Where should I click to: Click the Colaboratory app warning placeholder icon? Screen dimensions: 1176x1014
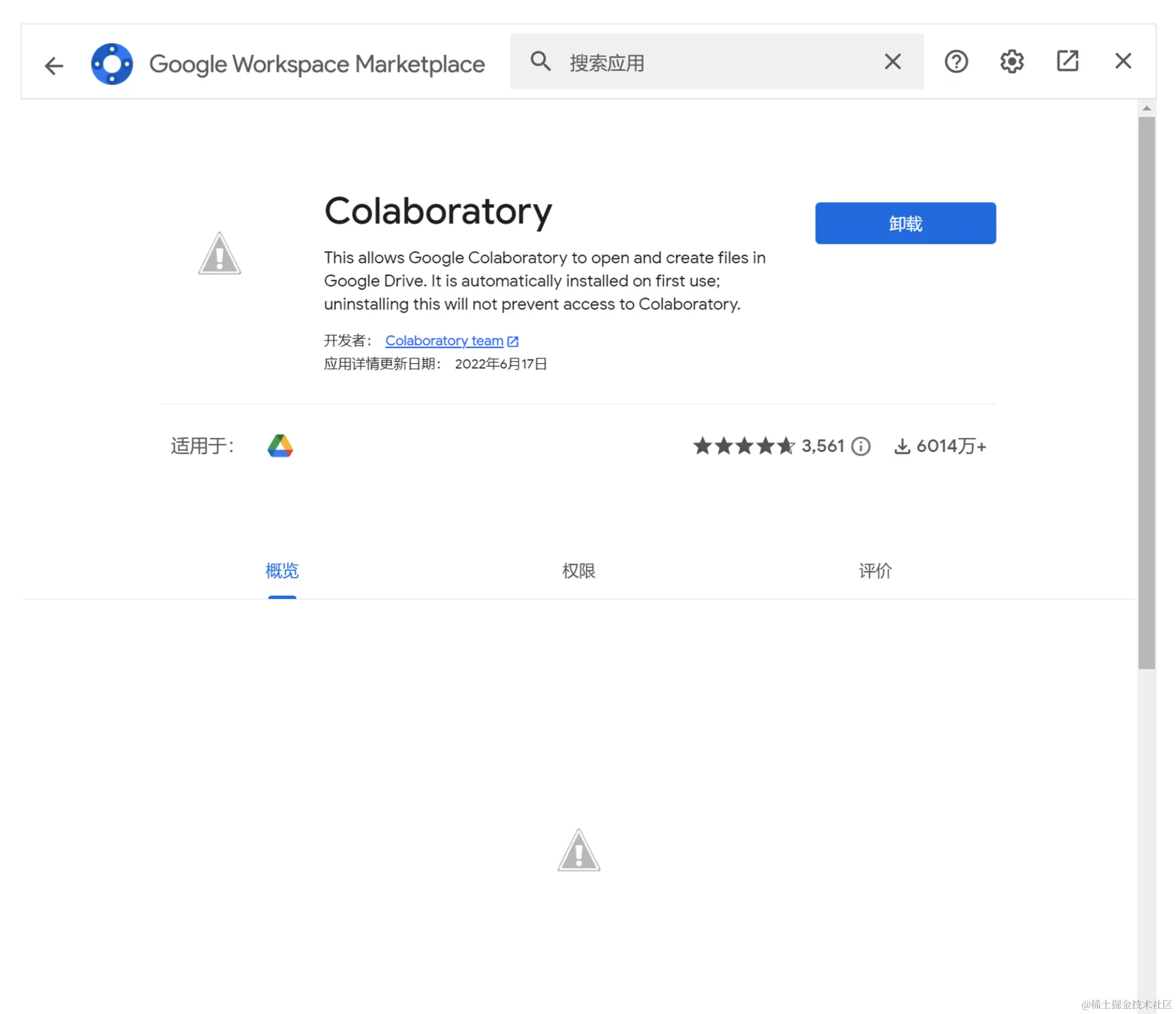220,253
